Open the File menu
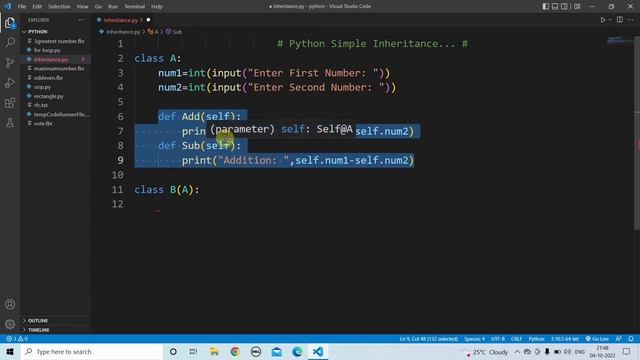The height and width of the screenshot is (360, 640). click(22, 7)
